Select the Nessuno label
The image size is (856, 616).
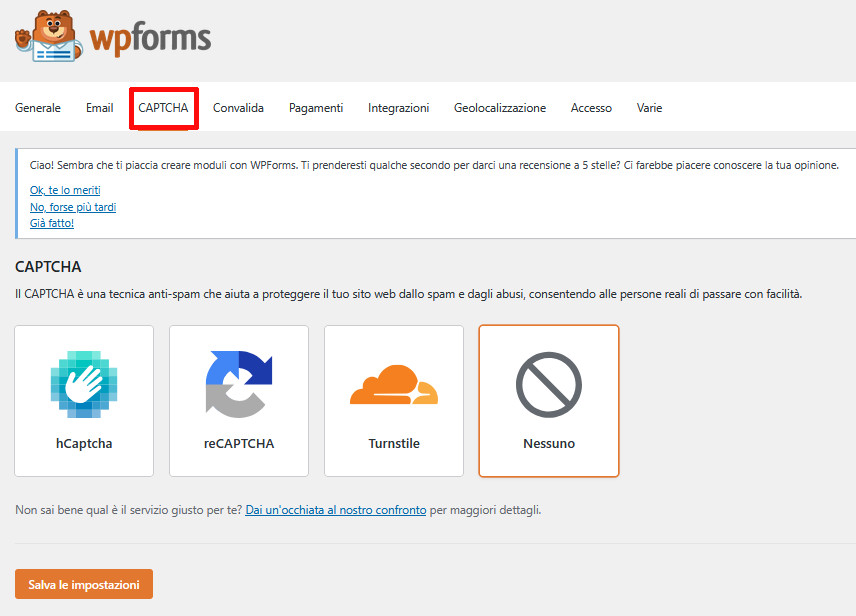point(549,443)
